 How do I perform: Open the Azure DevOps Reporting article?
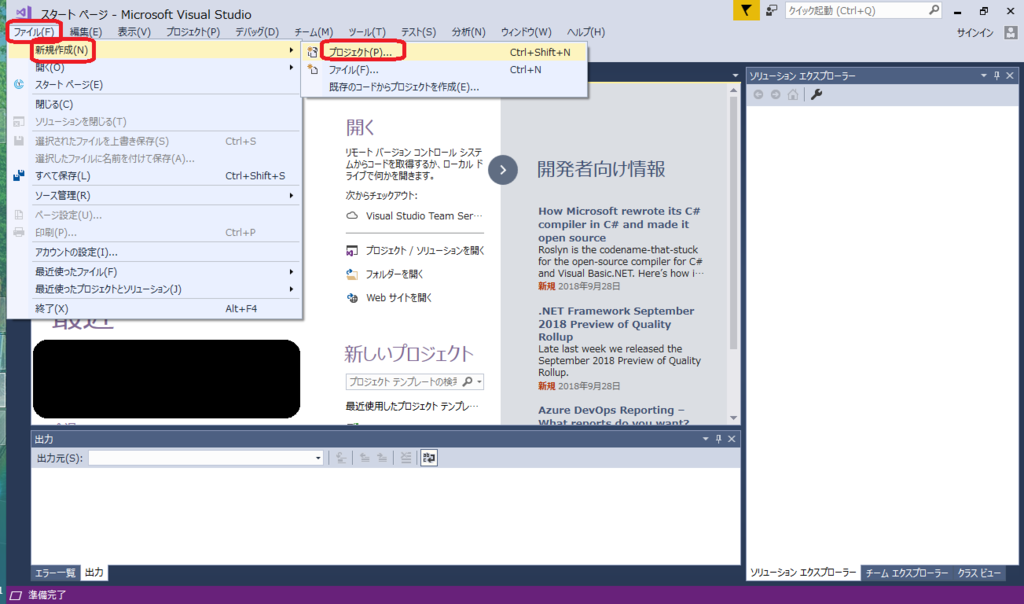613,416
